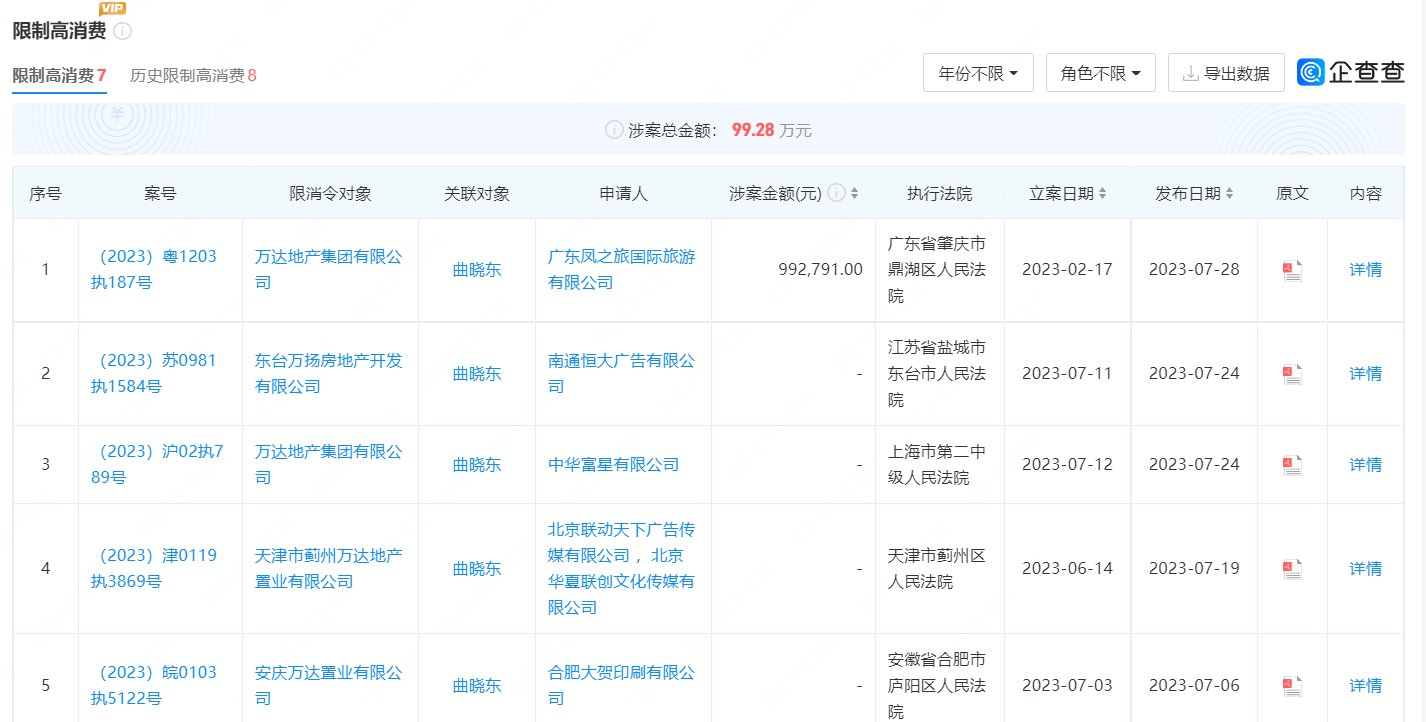Viewport: 1426px width, 722px height.
Task: Click info icon beside 限制高消费 title
Action: point(122,31)
